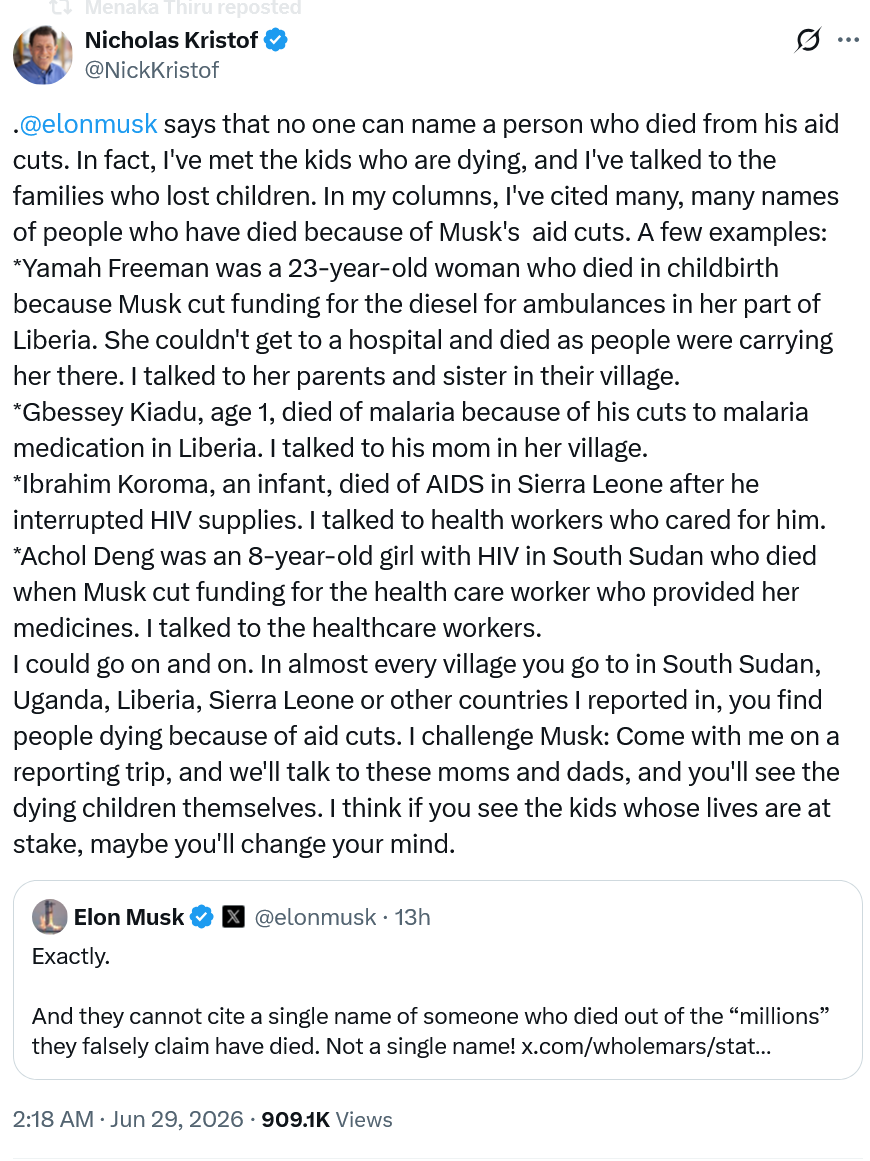Click the Grok slashed-circle icon
The width and height of the screenshot is (870, 1161).
pos(808,40)
